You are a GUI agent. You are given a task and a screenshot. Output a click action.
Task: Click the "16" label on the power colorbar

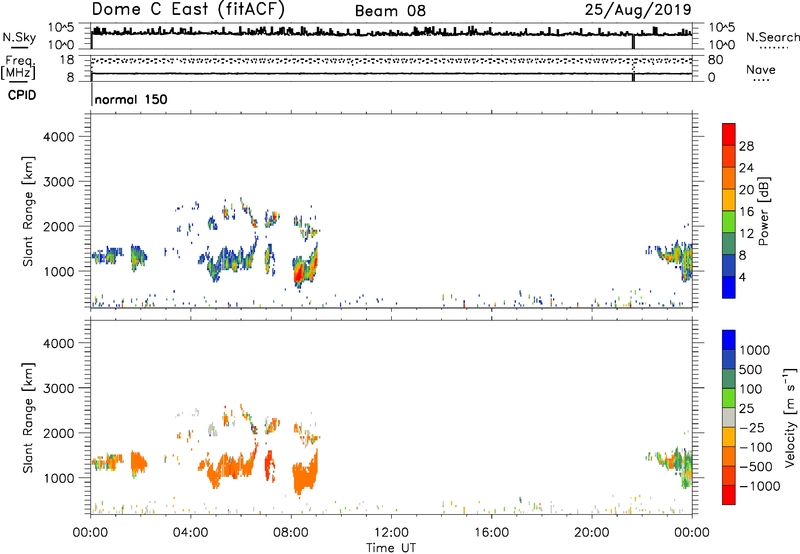point(746,212)
